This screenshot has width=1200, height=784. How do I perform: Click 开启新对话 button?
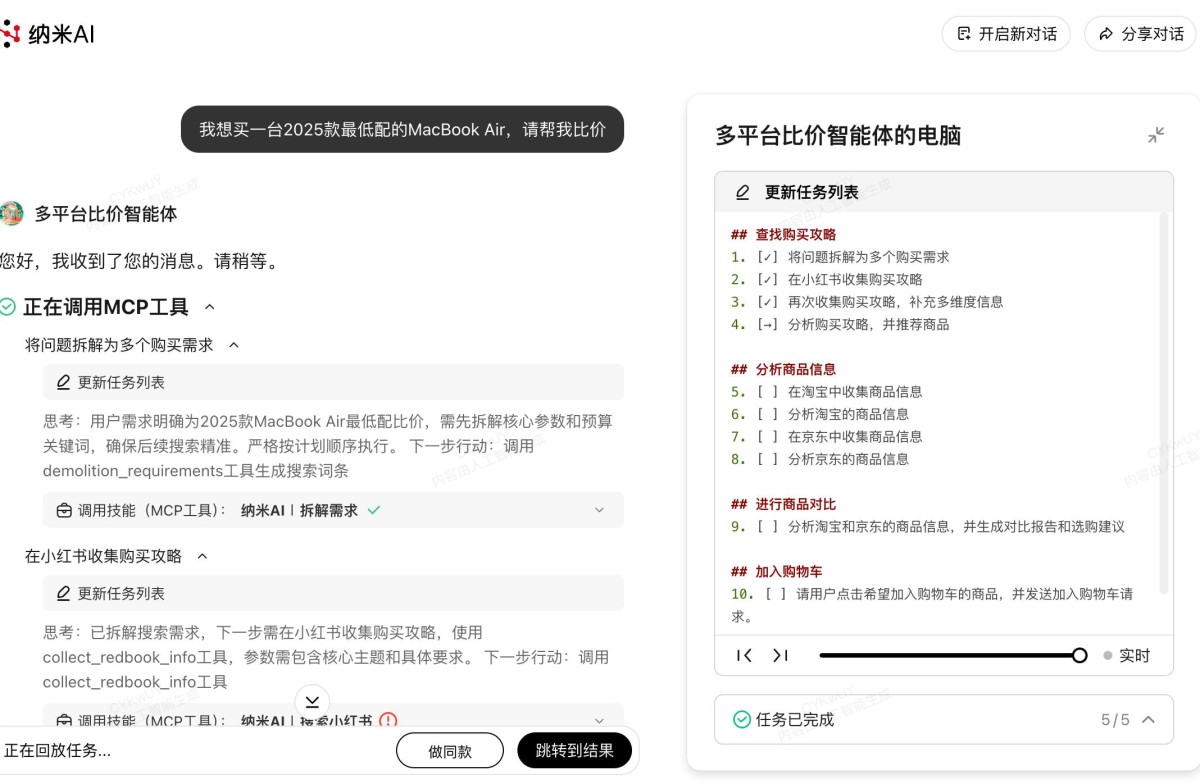tap(1006, 34)
